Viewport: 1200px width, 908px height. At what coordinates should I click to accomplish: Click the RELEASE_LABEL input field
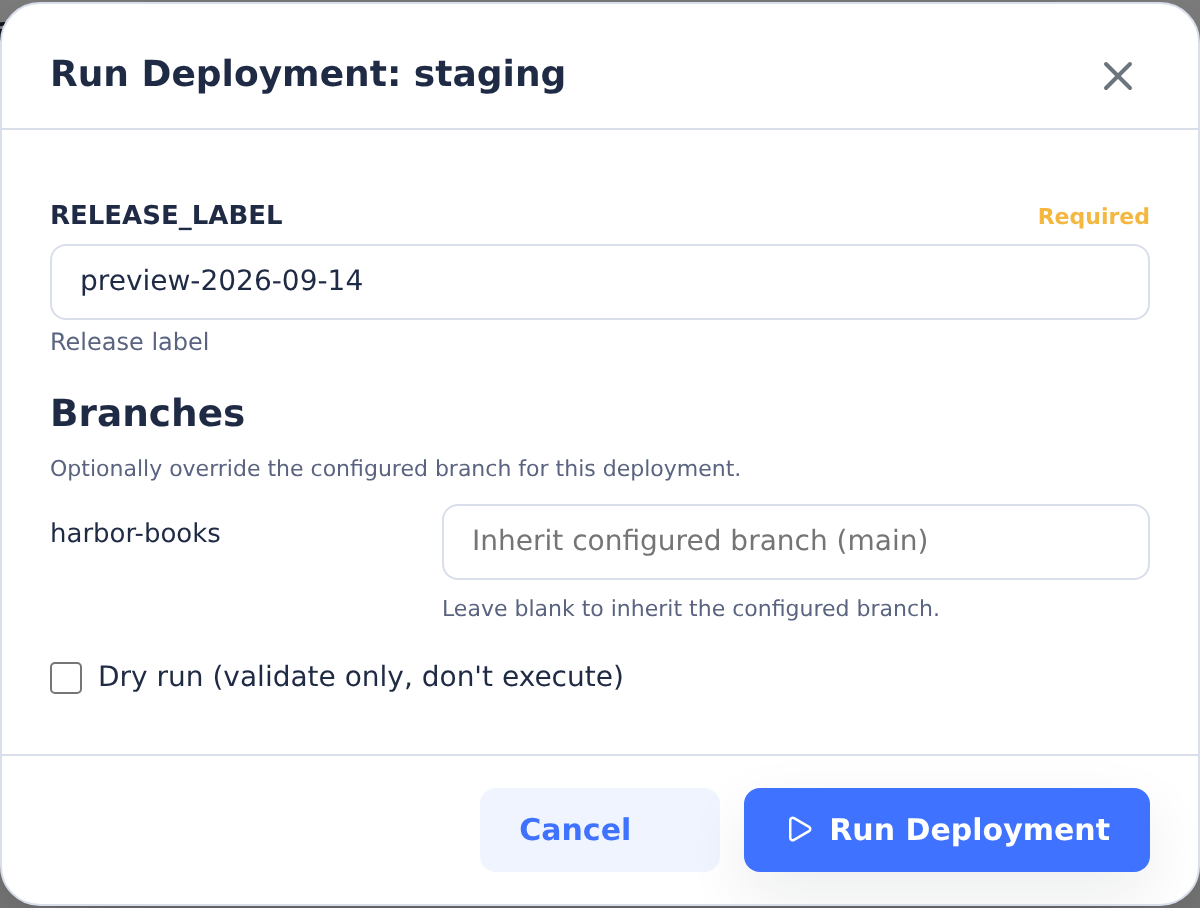[600, 282]
